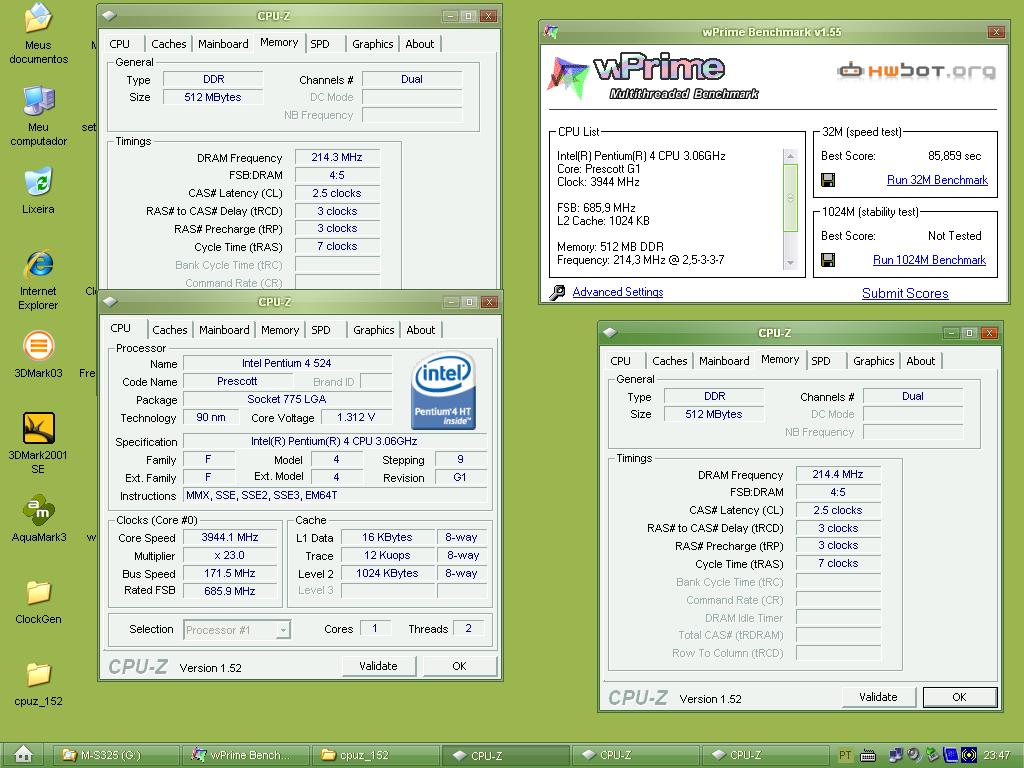Select Mainboard tab in CPU-Z processor window

click(224, 330)
